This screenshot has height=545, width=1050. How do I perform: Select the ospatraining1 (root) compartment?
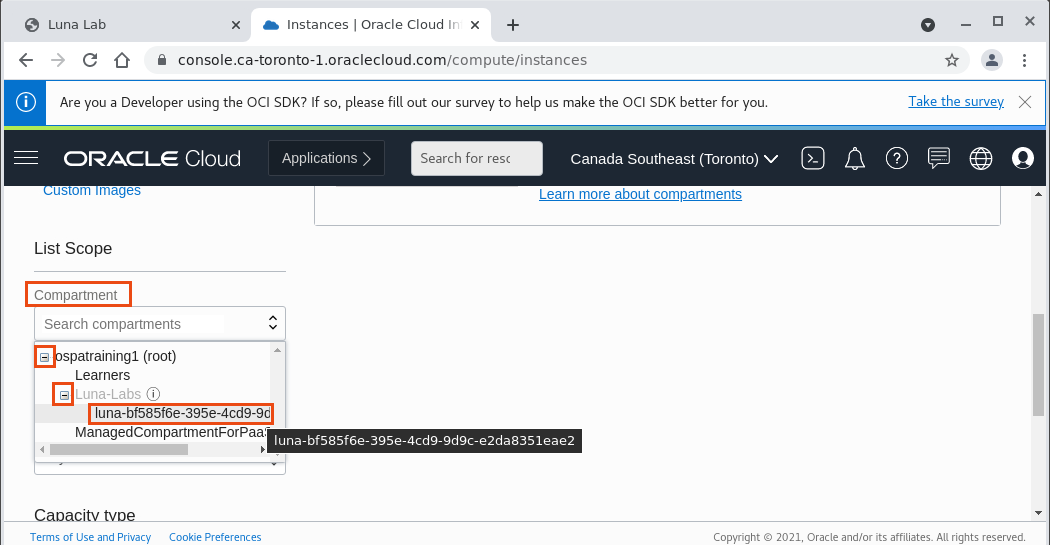pyautogui.click(x=115, y=356)
